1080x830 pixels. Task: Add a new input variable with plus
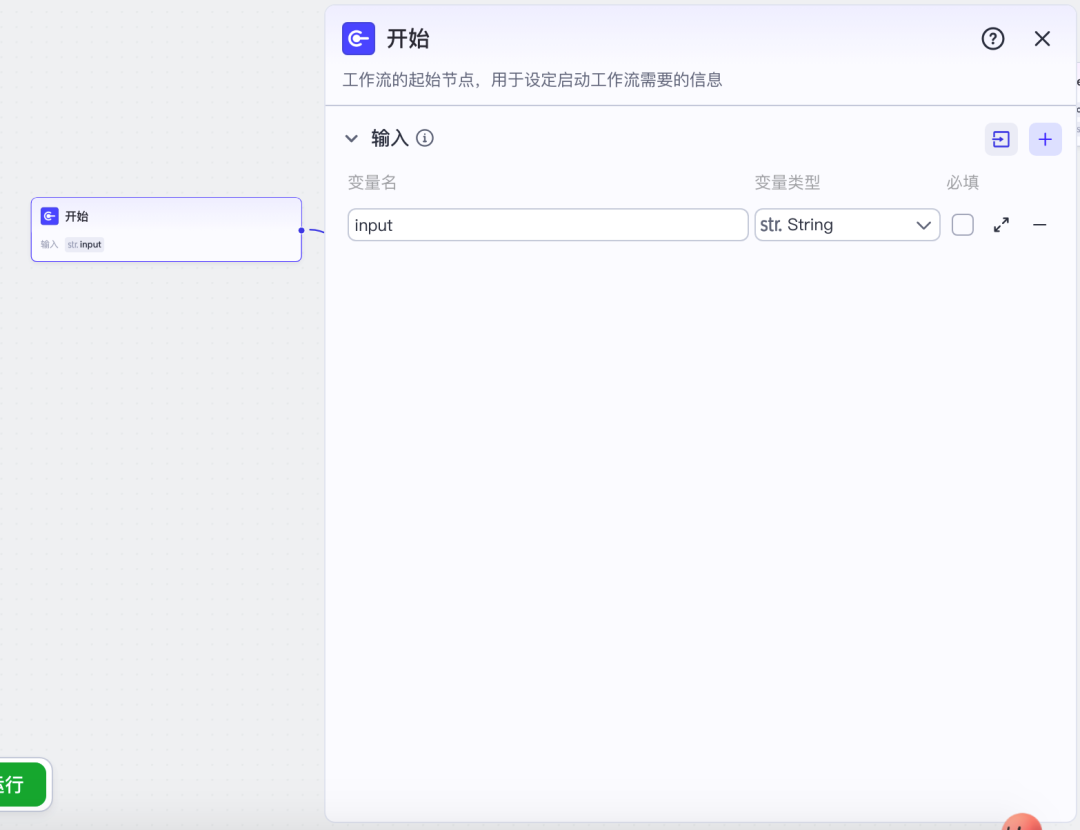click(1045, 139)
